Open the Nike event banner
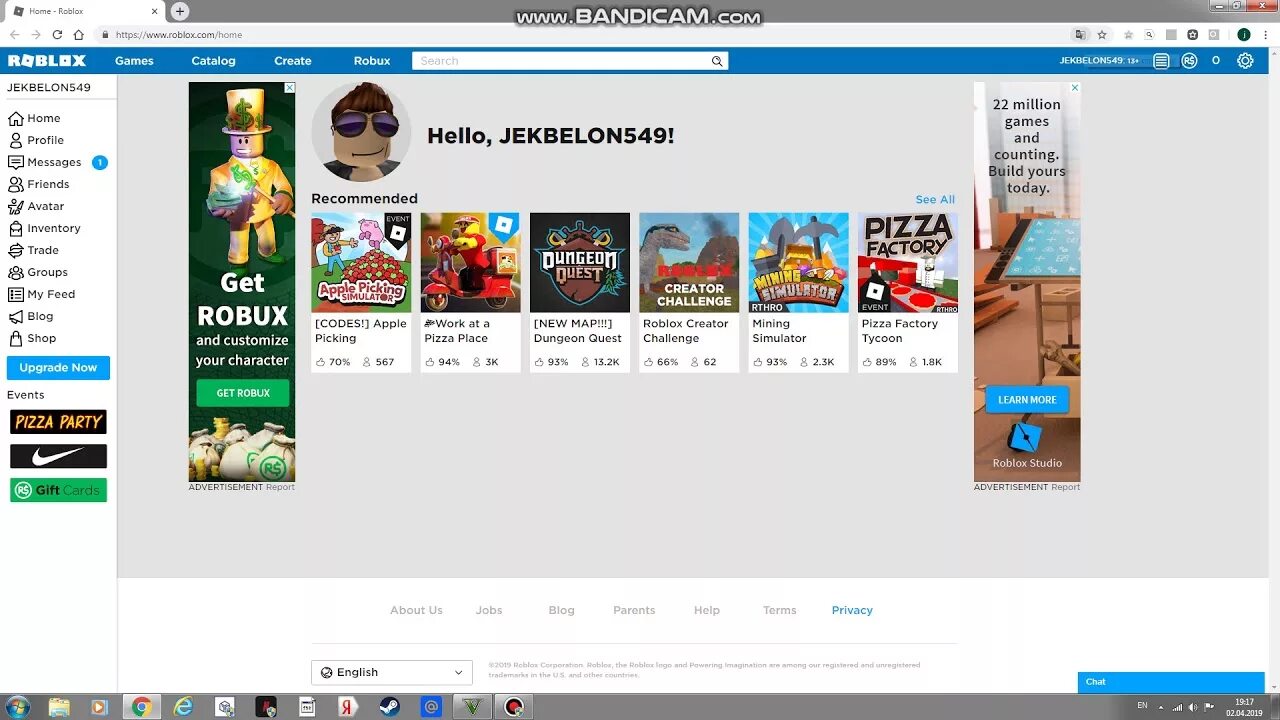Viewport: 1280px width, 720px height. [58, 456]
